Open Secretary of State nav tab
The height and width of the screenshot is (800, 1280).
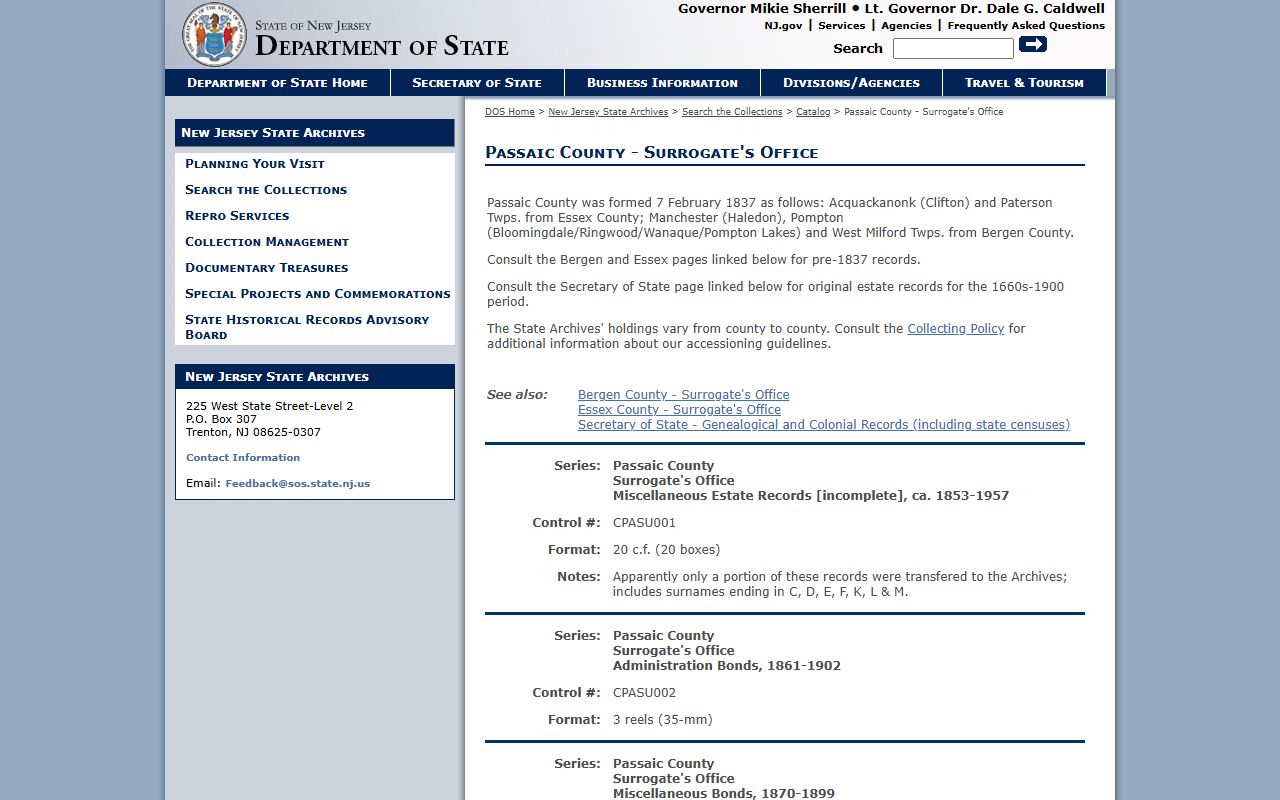477,83
